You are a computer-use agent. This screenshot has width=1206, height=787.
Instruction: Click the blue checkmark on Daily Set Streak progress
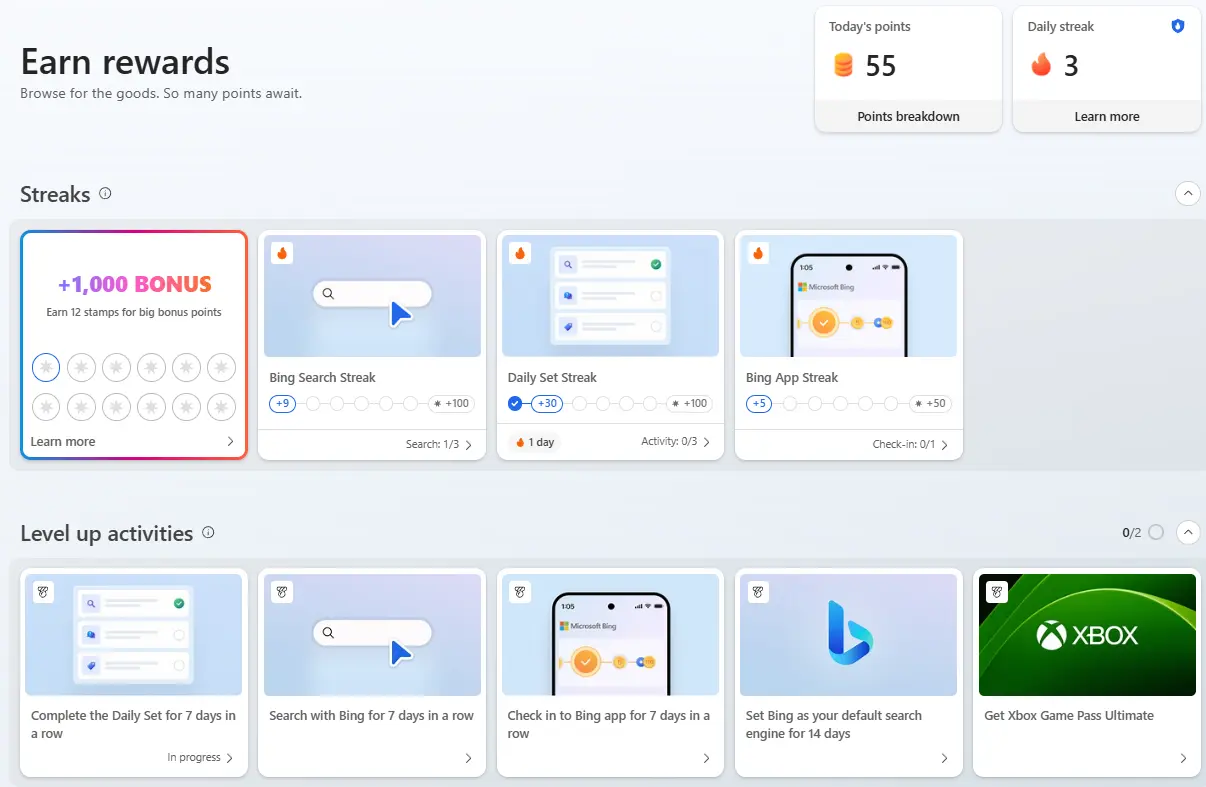(x=515, y=404)
